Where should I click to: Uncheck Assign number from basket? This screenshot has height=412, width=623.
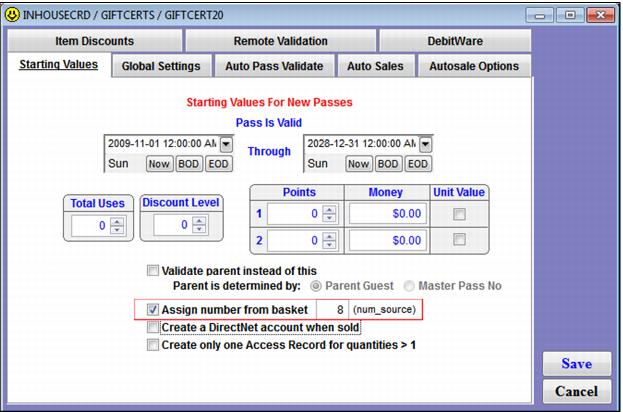pyautogui.click(x=153, y=309)
